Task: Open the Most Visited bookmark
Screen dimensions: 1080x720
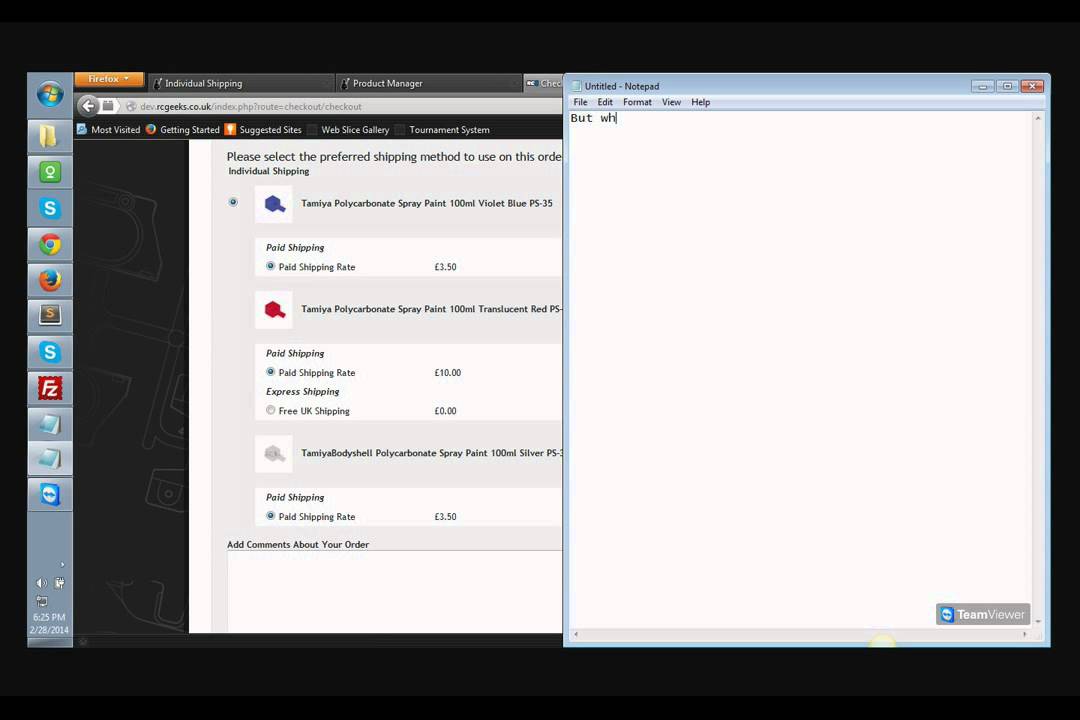Action: tap(108, 130)
